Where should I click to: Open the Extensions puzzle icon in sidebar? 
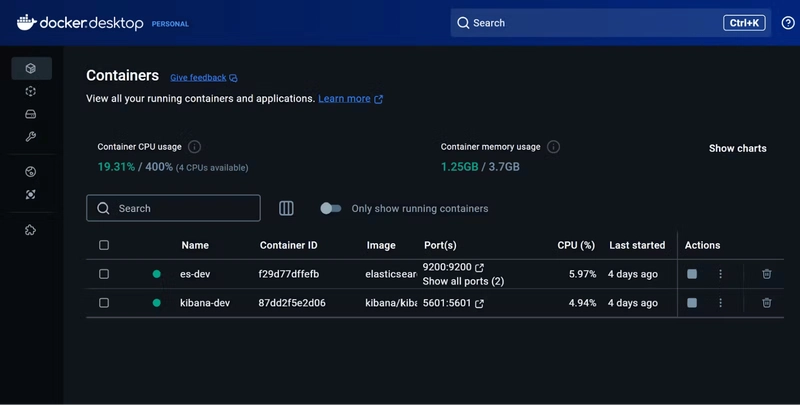point(31,230)
